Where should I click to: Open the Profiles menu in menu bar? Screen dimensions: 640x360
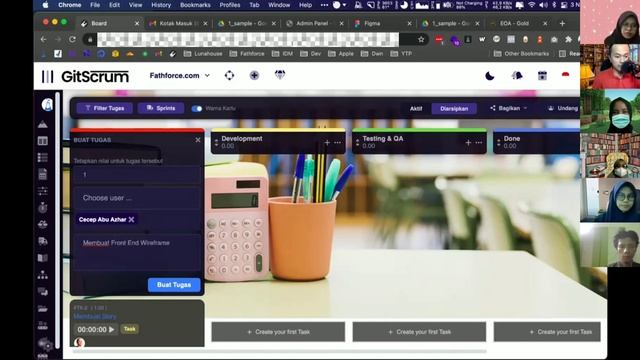(x=230, y=5)
